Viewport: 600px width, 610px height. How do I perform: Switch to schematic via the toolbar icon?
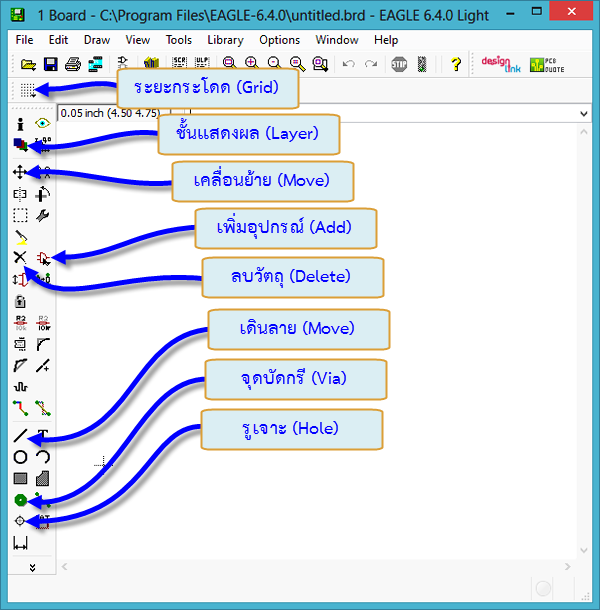[x=123, y=62]
